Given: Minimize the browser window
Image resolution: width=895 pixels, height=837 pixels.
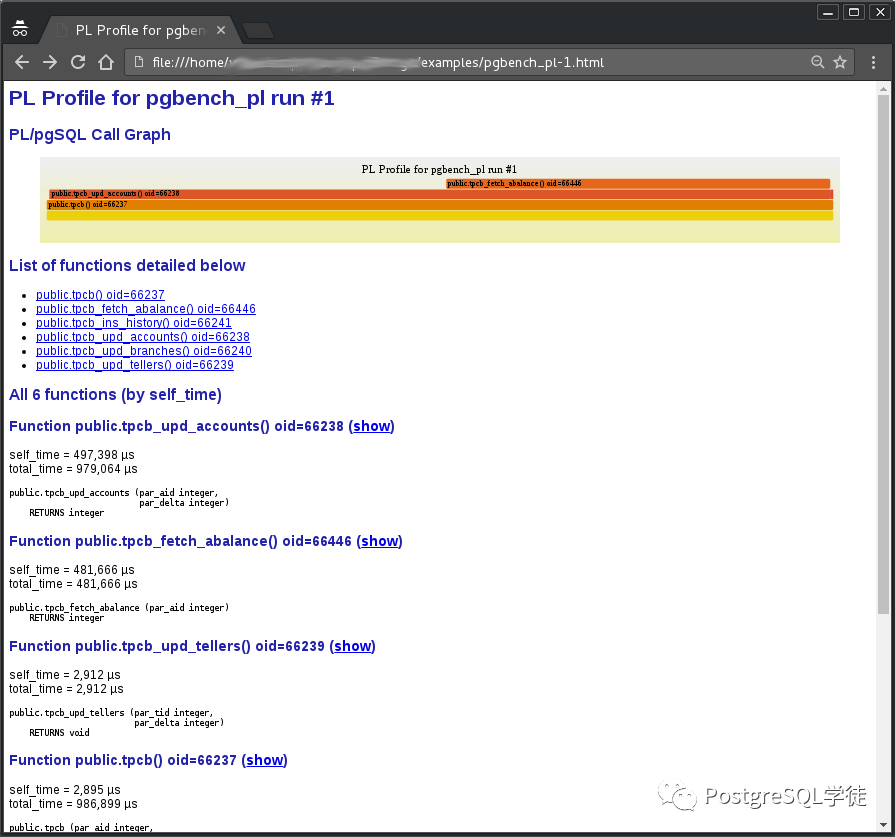Looking at the screenshot, I should [828, 12].
